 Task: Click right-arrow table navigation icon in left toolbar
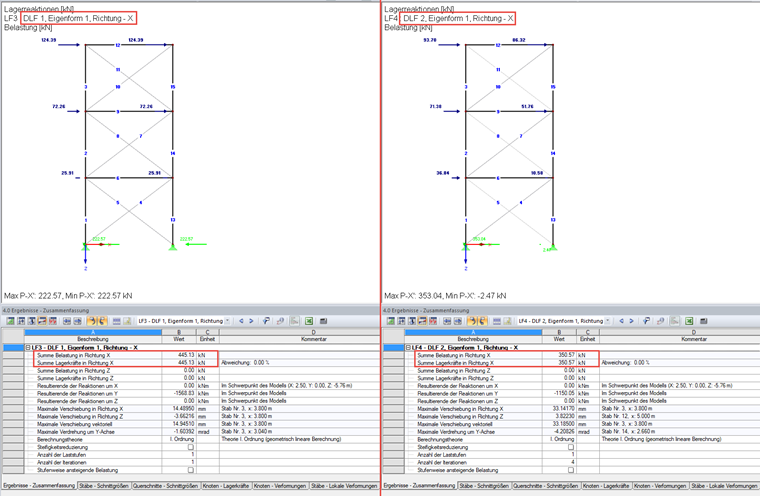point(78,321)
